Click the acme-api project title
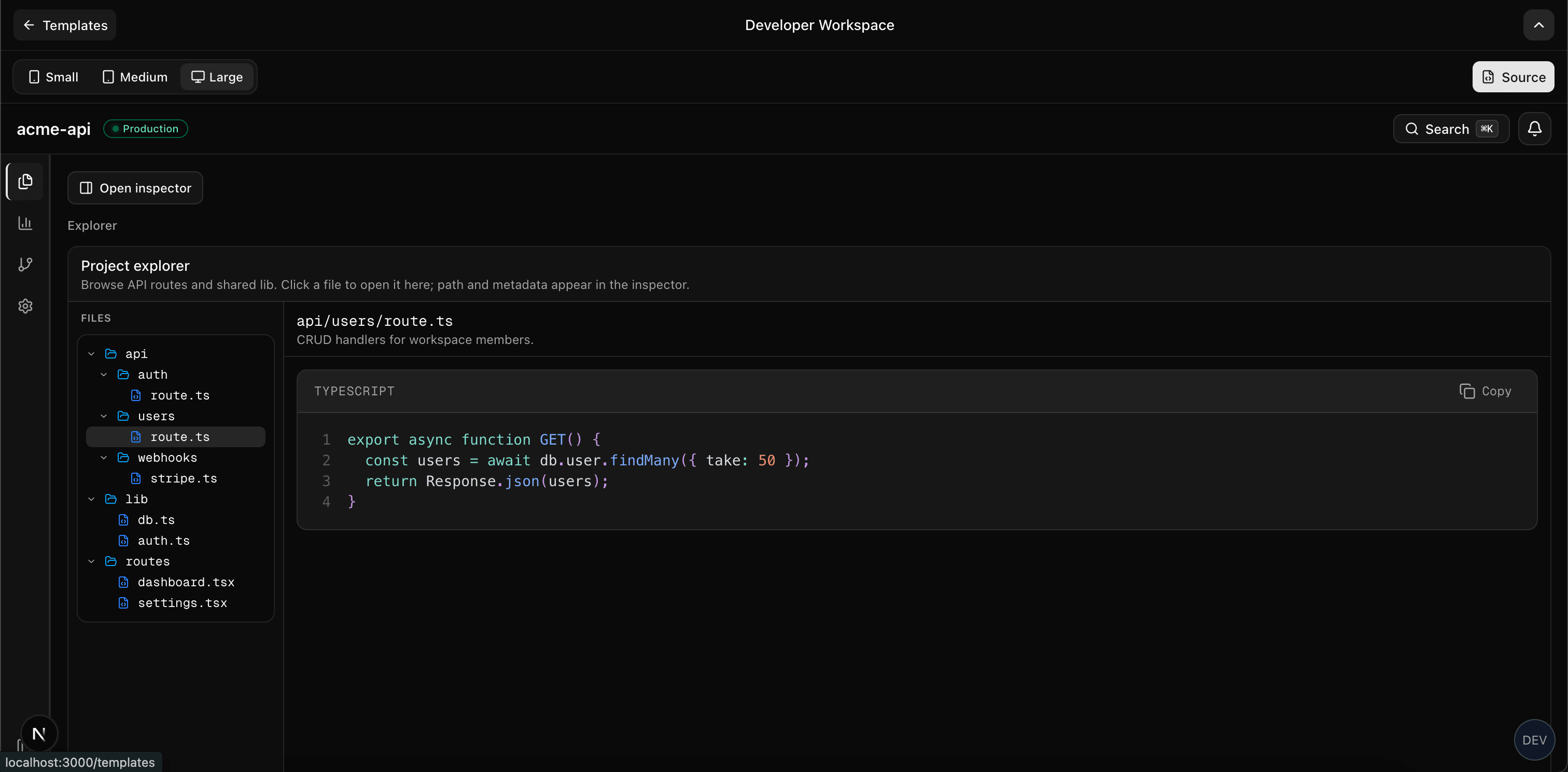 coord(53,129)
